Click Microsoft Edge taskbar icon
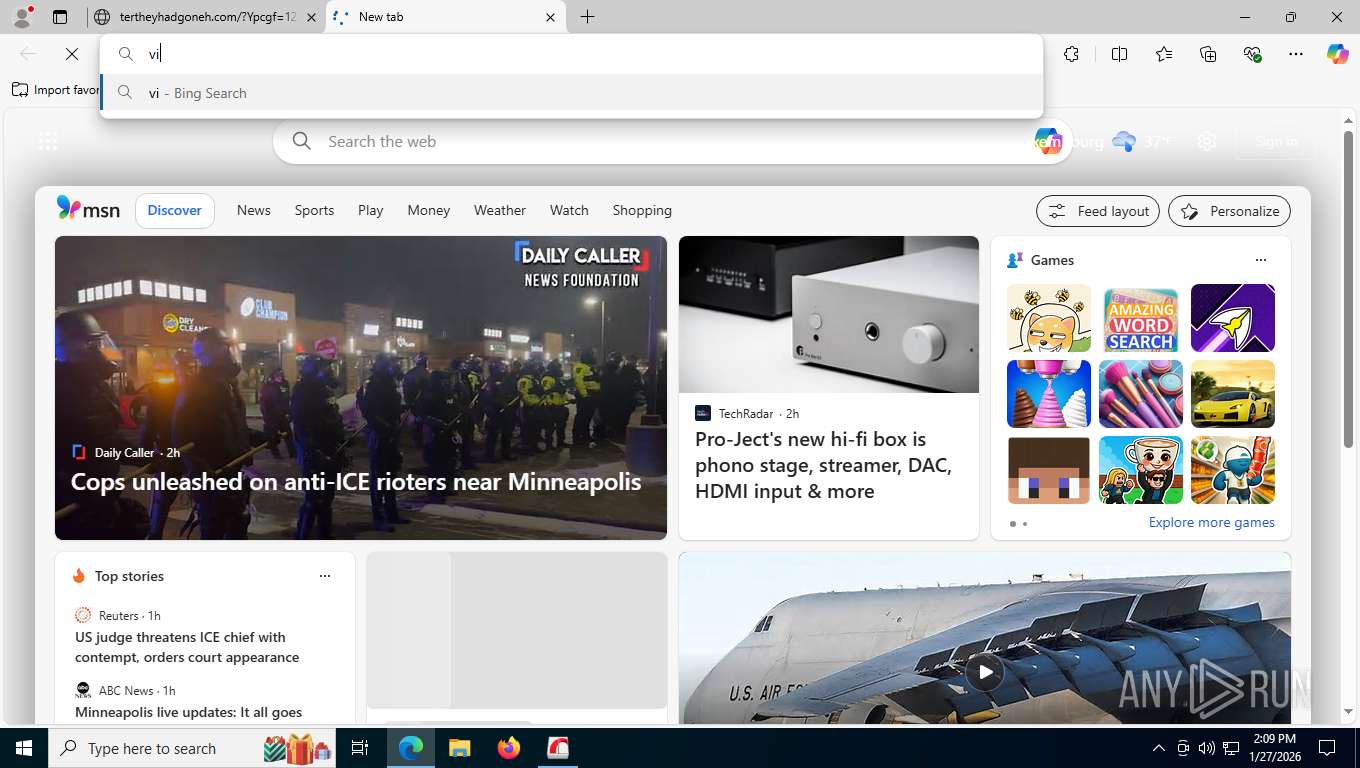Viewport: 1360px width, 768px height. click(x=411, y=748)
